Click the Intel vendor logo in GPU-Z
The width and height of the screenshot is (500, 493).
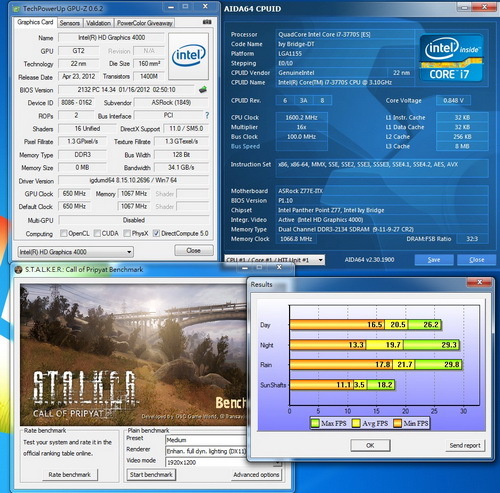(189, 56)
